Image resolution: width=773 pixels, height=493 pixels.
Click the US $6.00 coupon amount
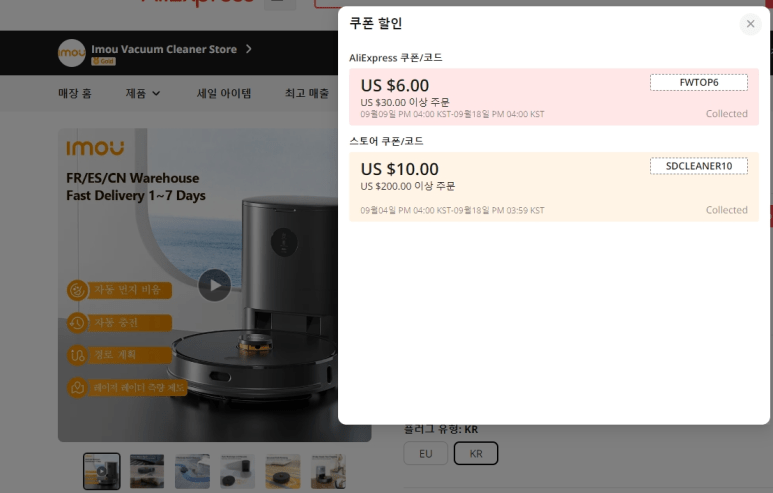pos(395,86)
